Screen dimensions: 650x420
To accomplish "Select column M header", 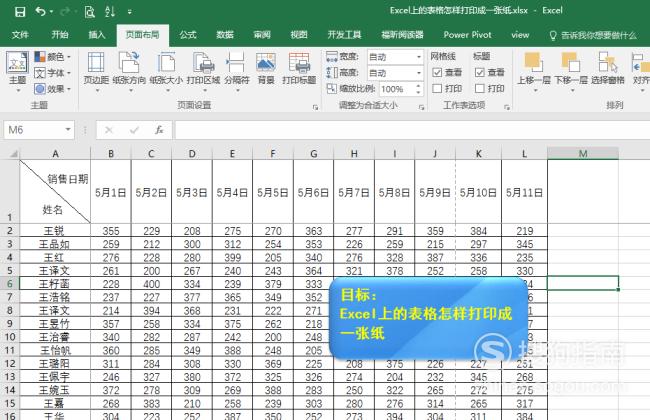I will (x=583, y=154).
